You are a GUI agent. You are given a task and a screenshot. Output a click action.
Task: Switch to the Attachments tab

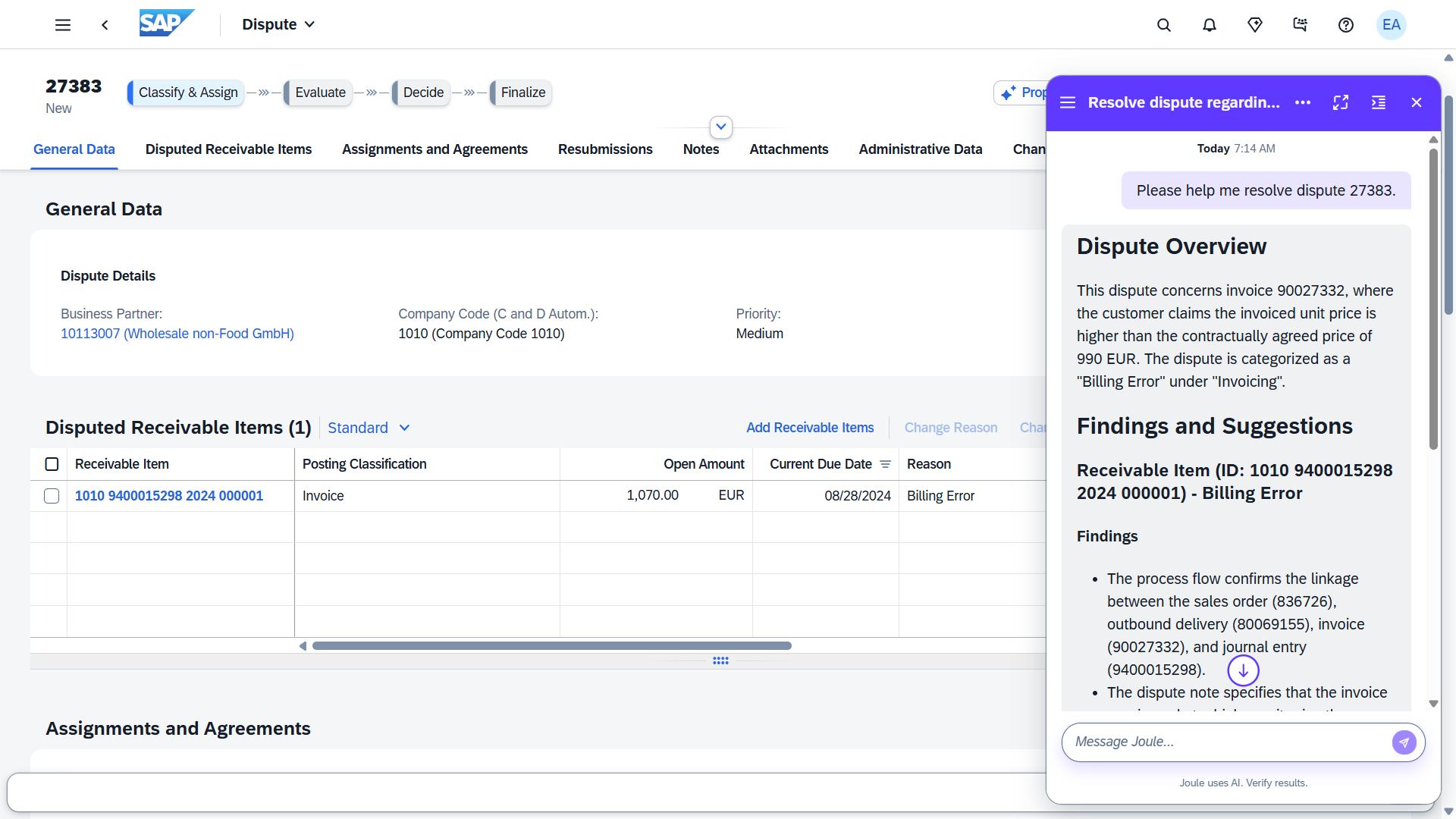click(789, 149)
